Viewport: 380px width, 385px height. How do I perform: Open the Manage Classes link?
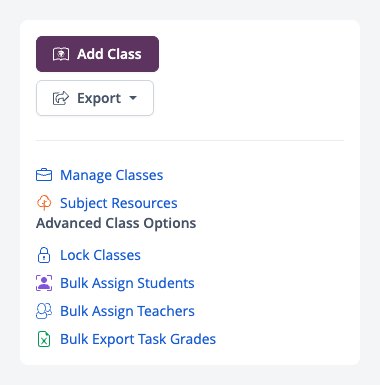pos(111,175)
